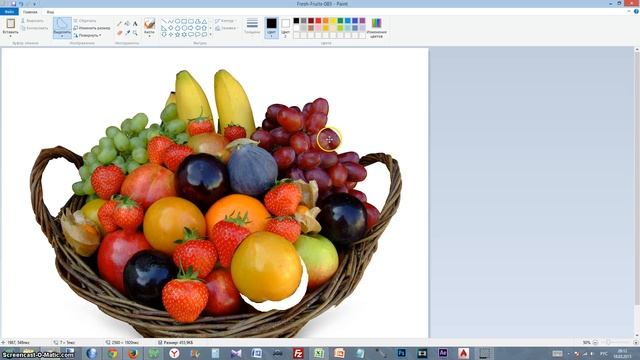
Task: Open the Quick Access Toolbar customize arrow
Action: 34,4
